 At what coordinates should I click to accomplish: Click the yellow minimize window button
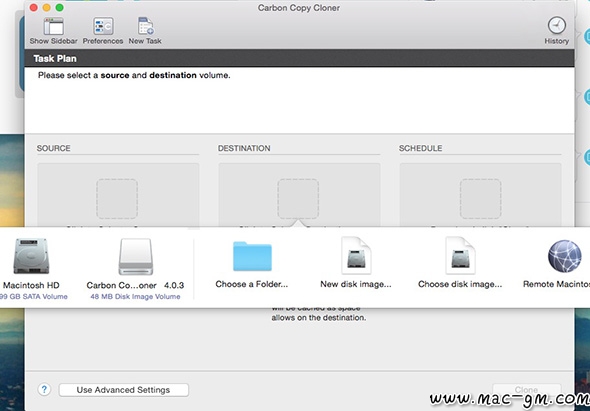(47, 8)
